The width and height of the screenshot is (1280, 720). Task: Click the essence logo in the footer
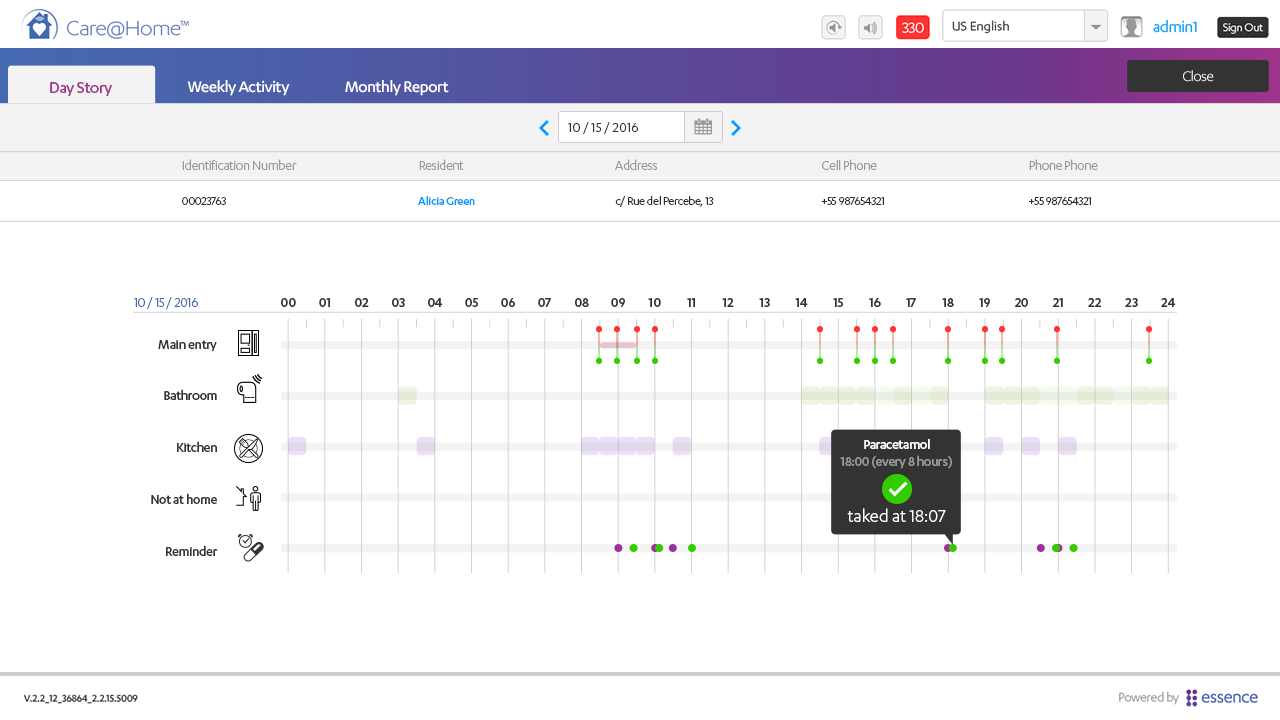pyautogui.click(x=1222, y=698)
